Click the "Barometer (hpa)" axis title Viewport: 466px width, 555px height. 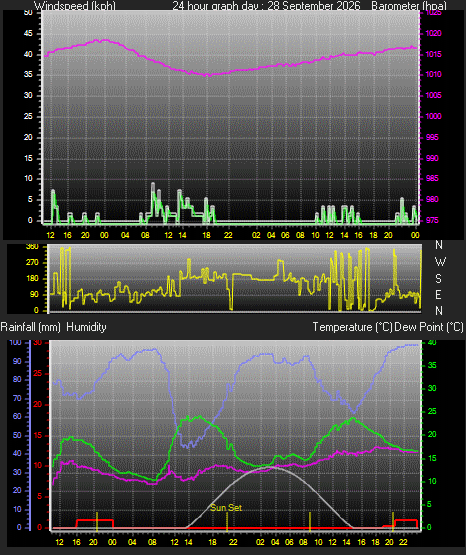click(409, 6)
